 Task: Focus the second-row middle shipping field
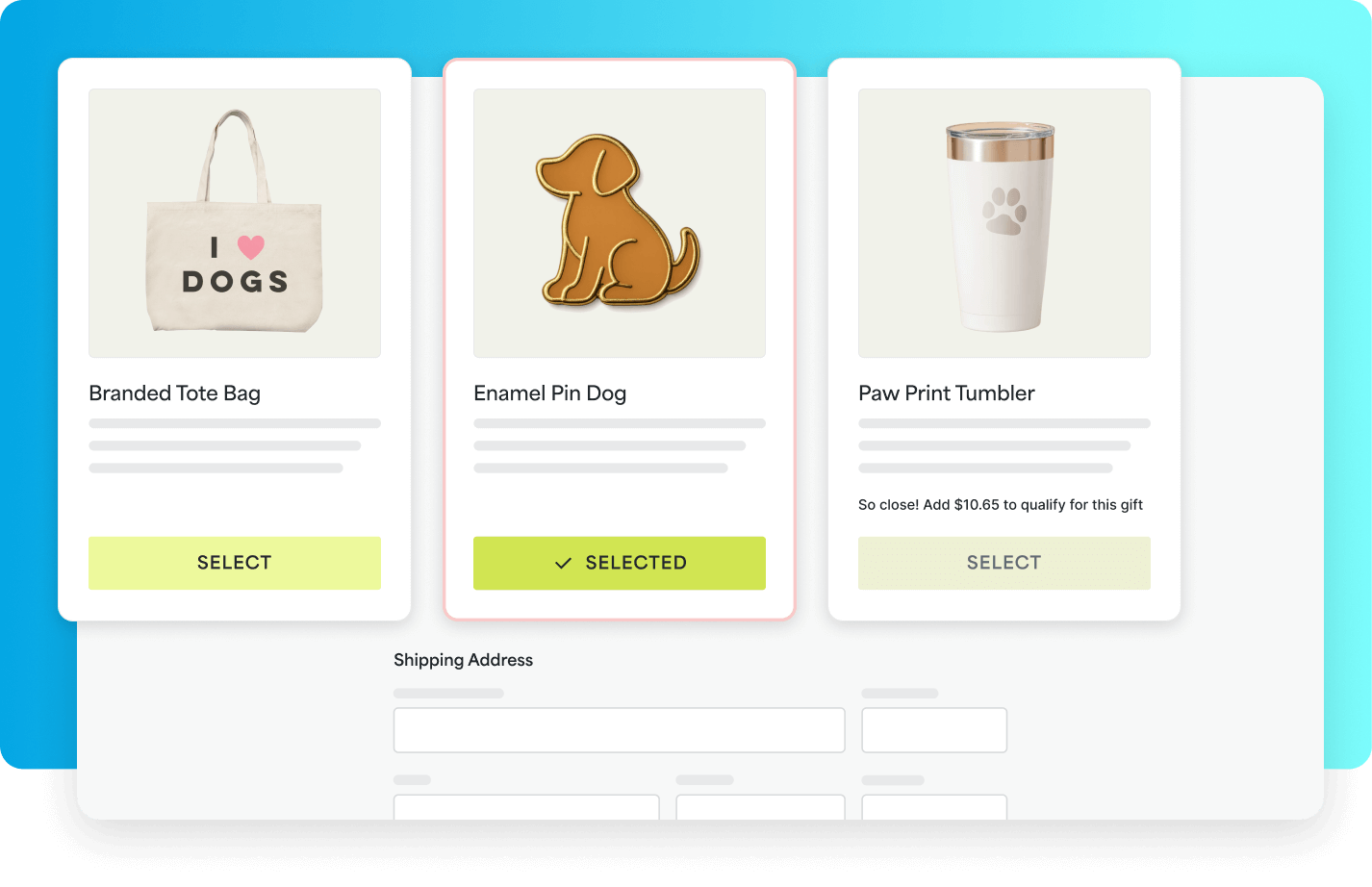click(x=761, y=807)
